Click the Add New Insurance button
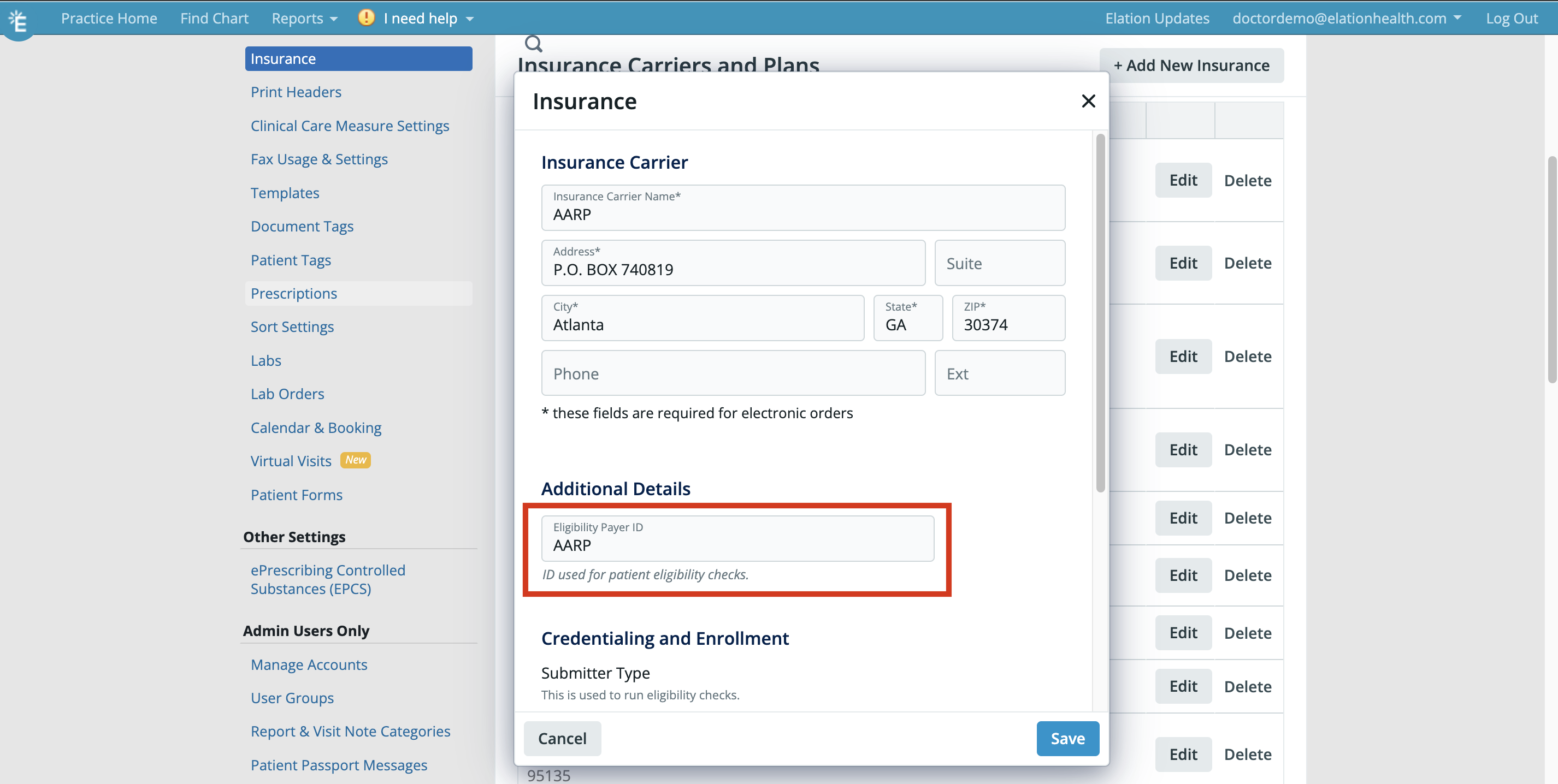The width and height of the screenshot is (1558, 784). point(1192,66)
